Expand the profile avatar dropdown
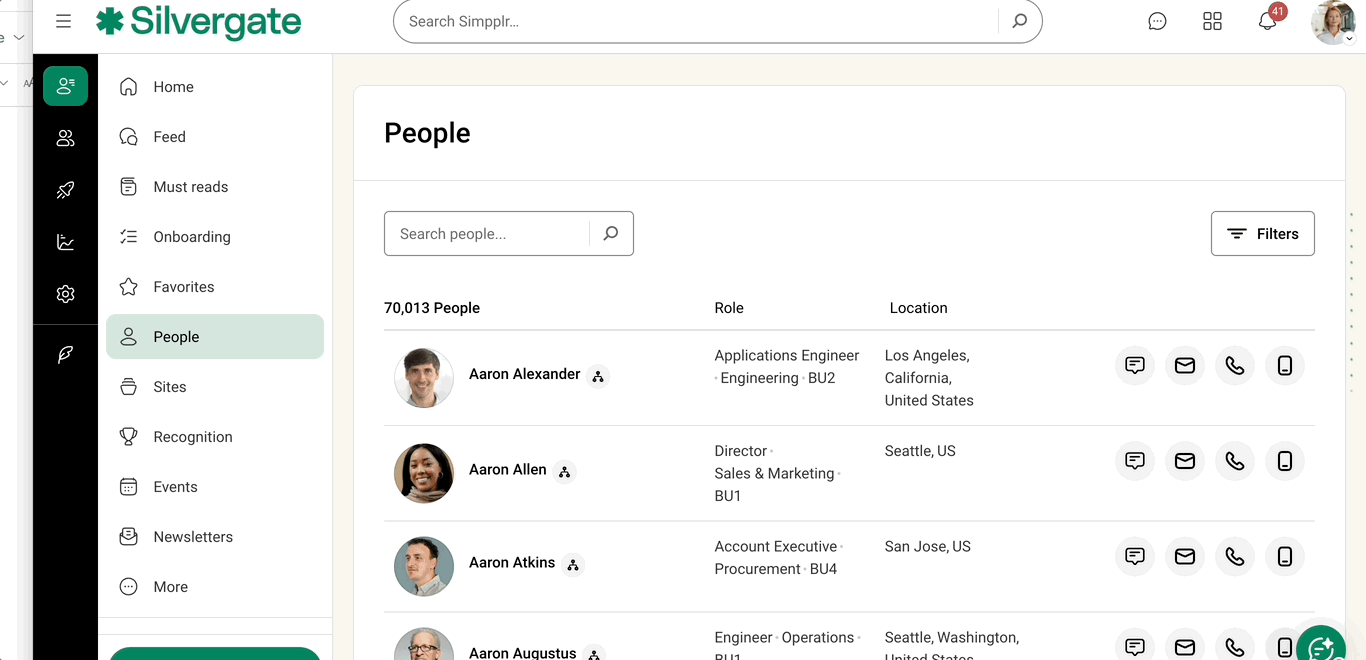The width and height of the screenshot is (1366, 660). 1332,22
